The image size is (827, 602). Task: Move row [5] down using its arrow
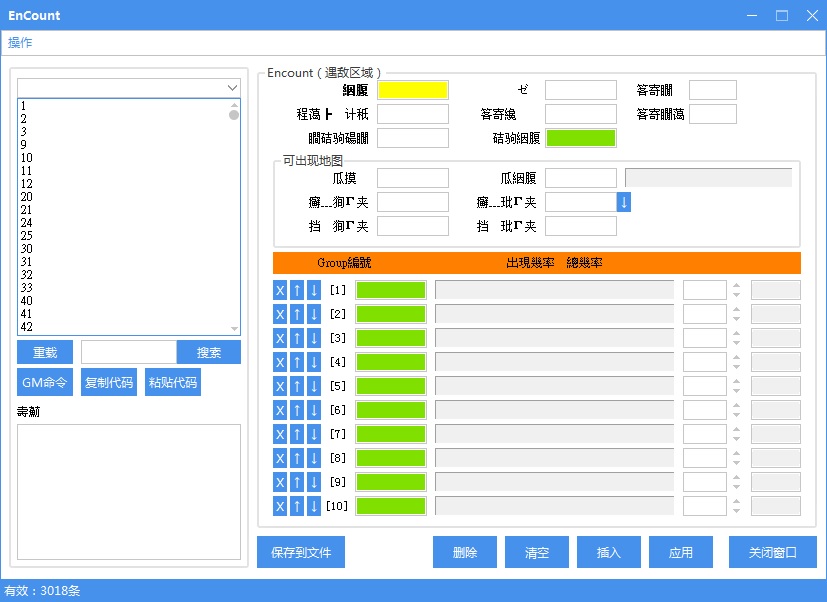[314, 386]
